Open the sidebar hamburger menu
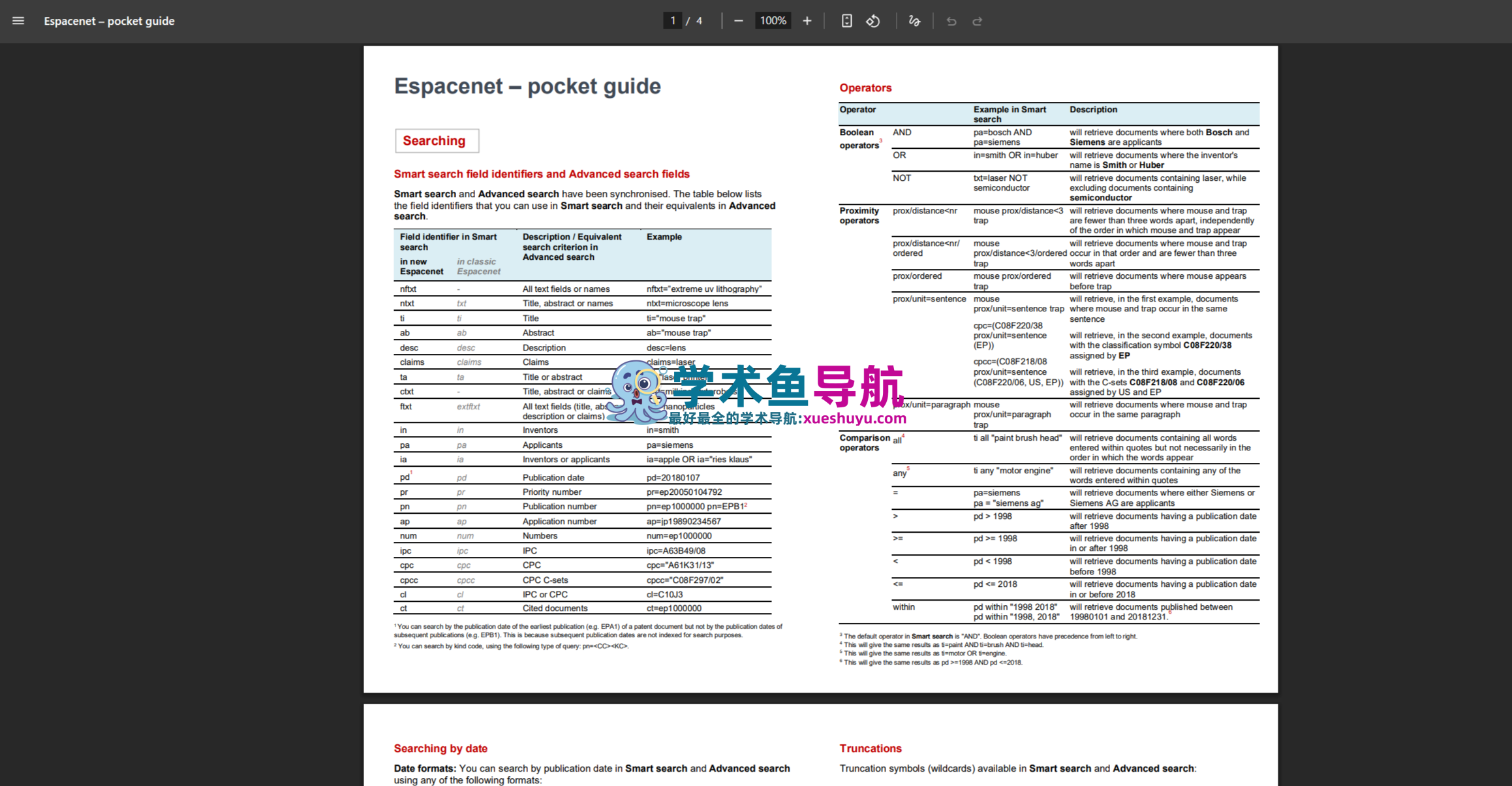1512x786 pixels. (18, 21)
